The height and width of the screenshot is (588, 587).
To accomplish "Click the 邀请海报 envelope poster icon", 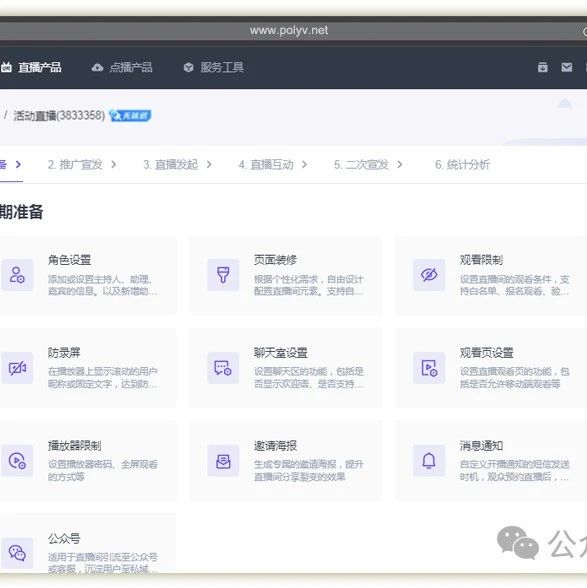I will tap(223, 461).
